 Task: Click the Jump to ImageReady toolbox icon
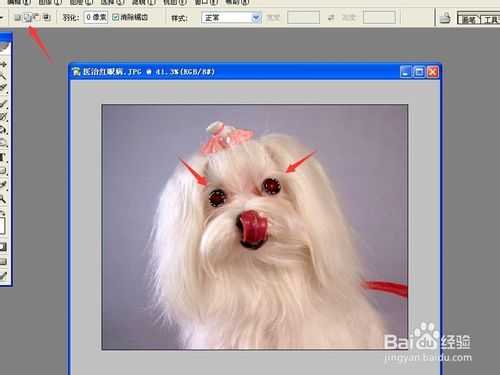click(3, 276)
